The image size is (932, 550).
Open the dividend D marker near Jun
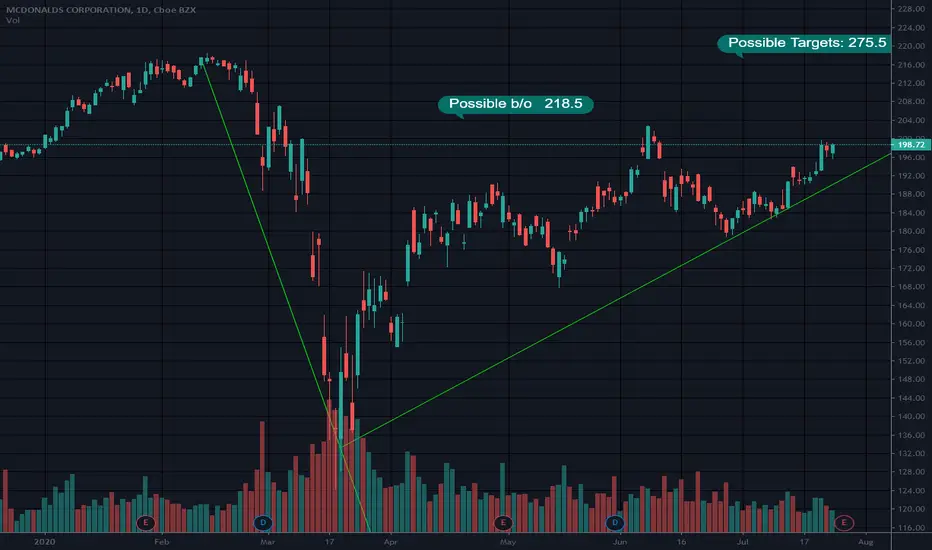[x=615, y=523]
